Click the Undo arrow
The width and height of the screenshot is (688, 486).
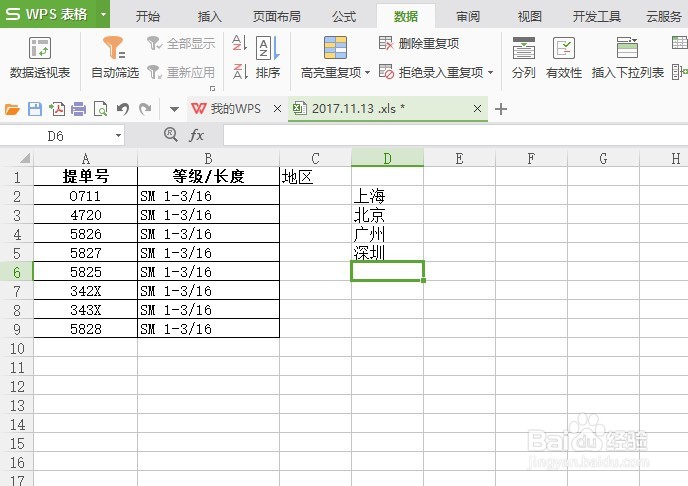tap(123, 109)
